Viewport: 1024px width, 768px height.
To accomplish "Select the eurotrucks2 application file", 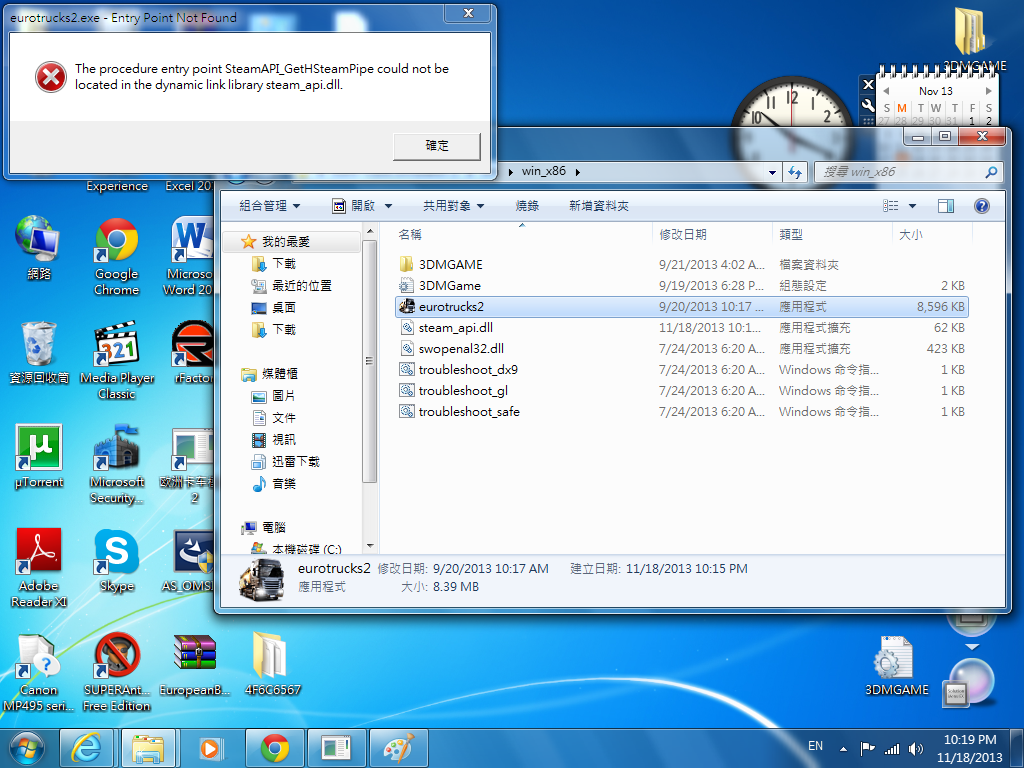I will click(x=681, y=306).
